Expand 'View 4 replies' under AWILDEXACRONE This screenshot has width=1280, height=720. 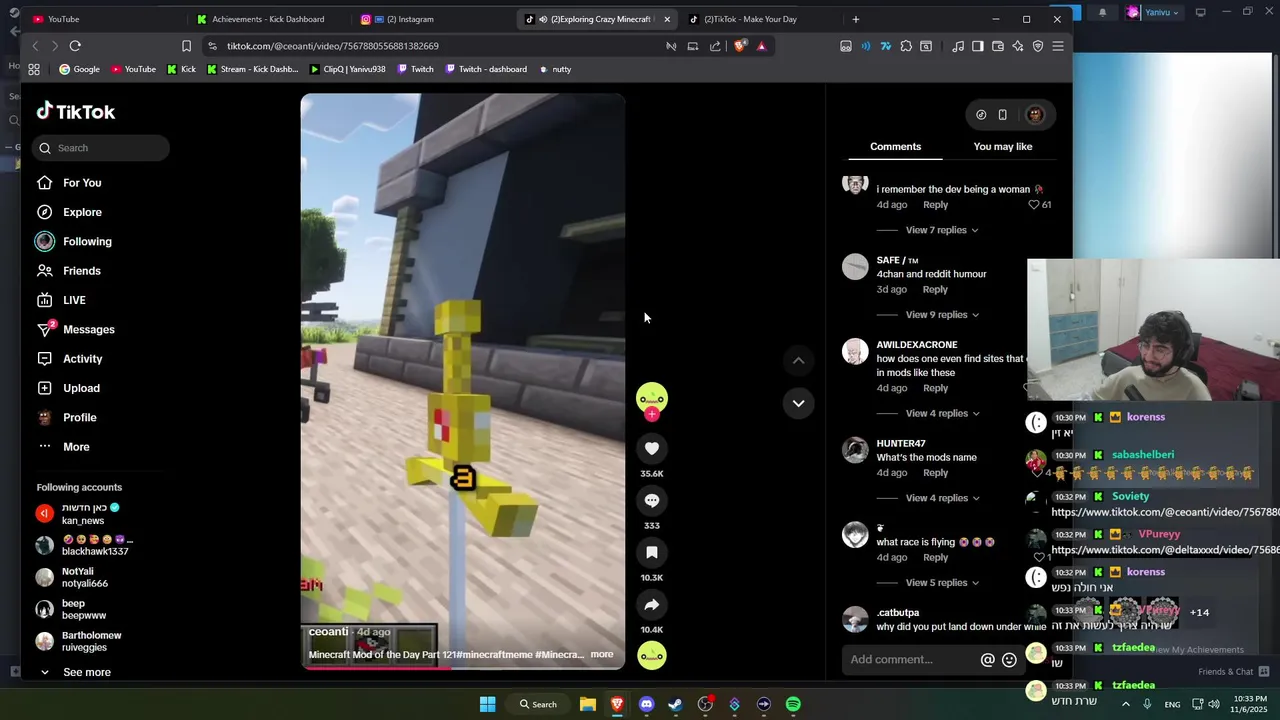point(942,414)
